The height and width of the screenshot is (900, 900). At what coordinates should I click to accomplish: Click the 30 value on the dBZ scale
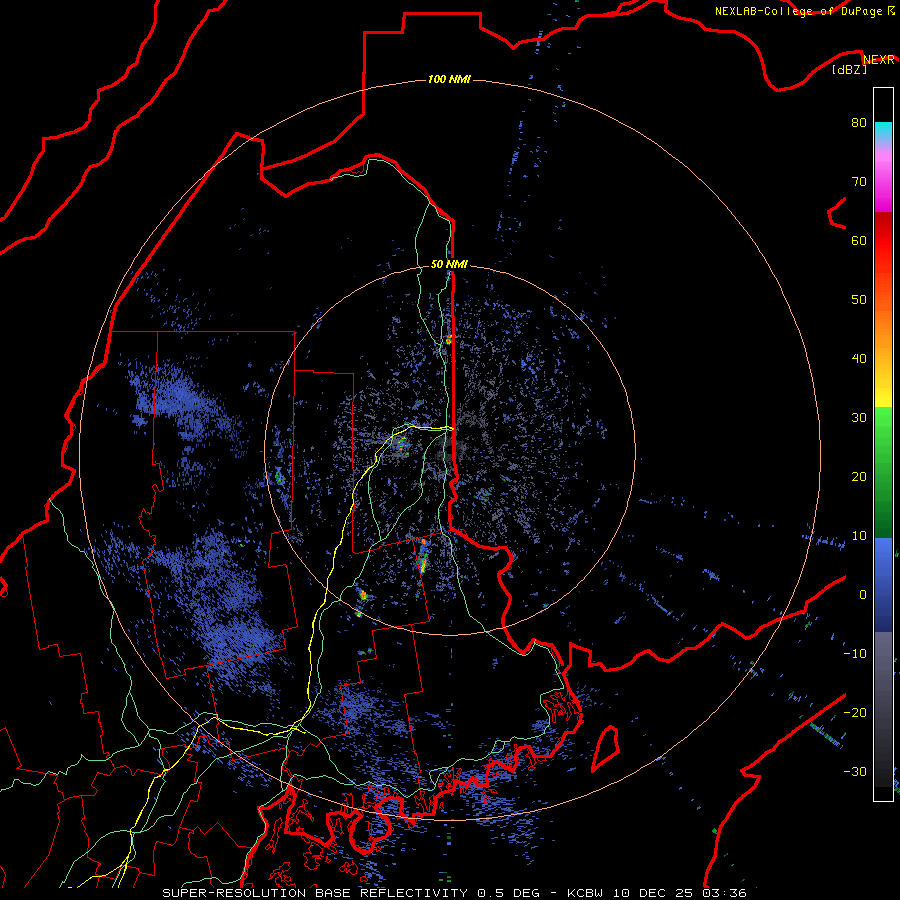859,418
